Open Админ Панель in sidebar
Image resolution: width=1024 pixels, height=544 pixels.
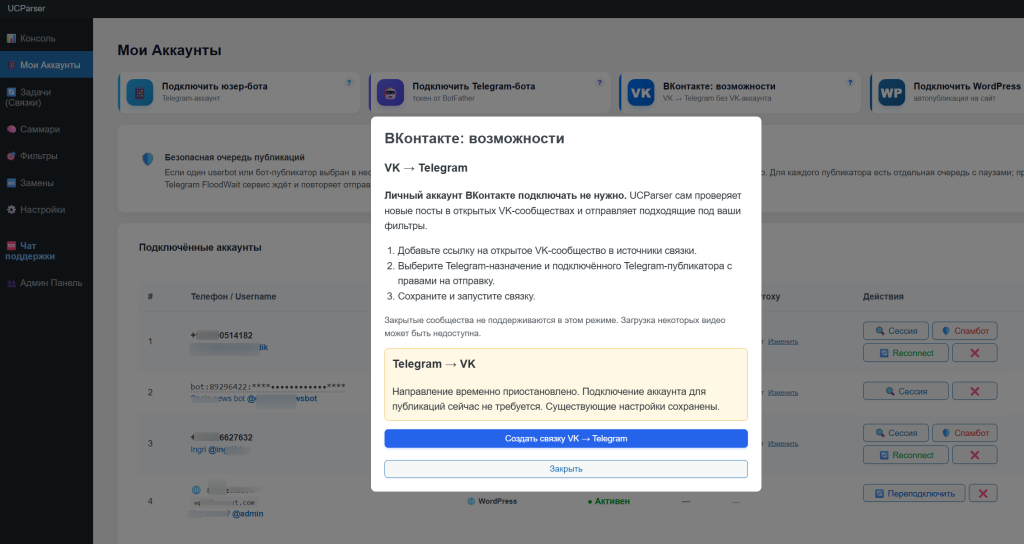(x=46, y=283)
